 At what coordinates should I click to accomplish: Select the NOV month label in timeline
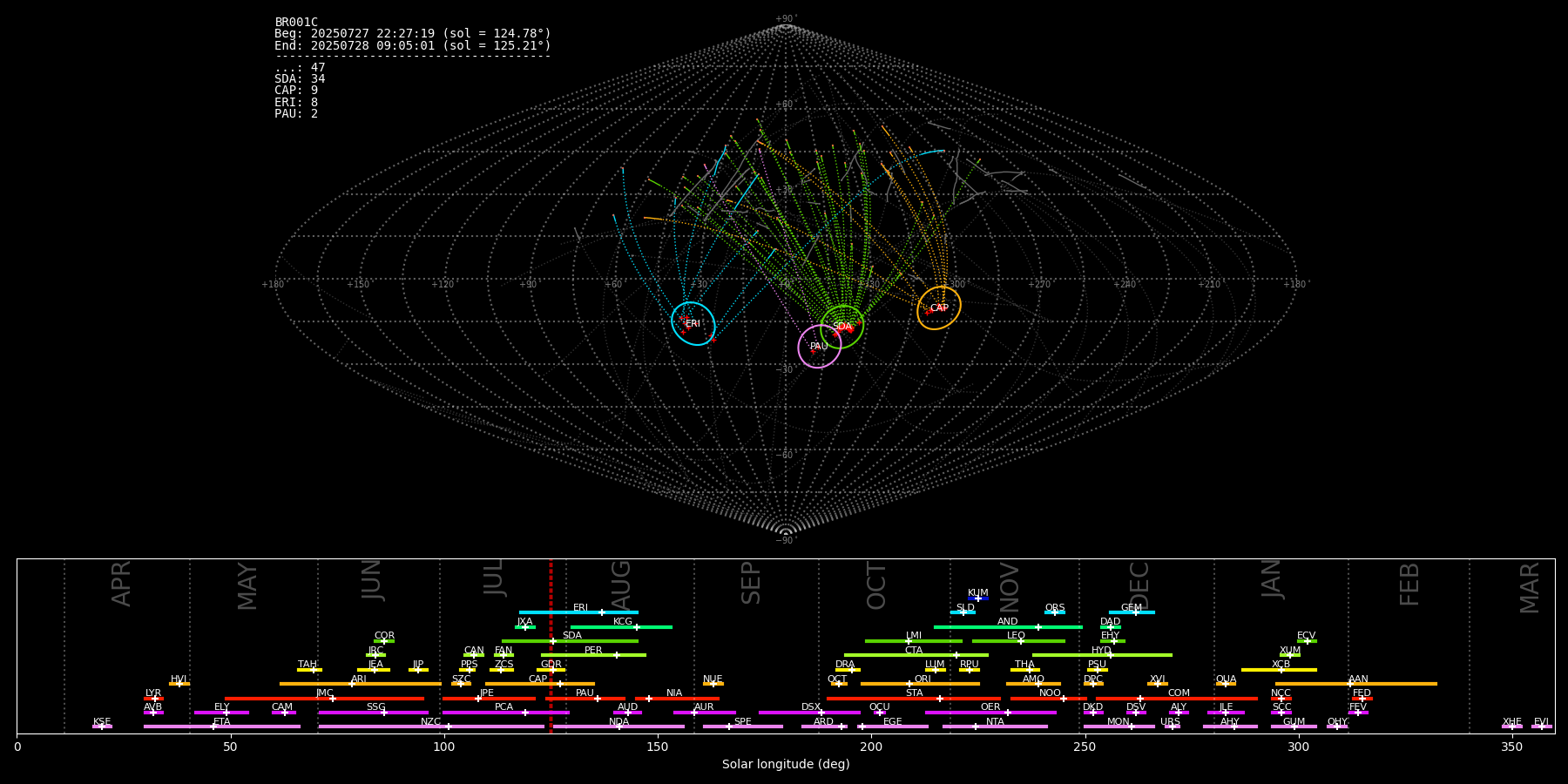[1009, 586]
